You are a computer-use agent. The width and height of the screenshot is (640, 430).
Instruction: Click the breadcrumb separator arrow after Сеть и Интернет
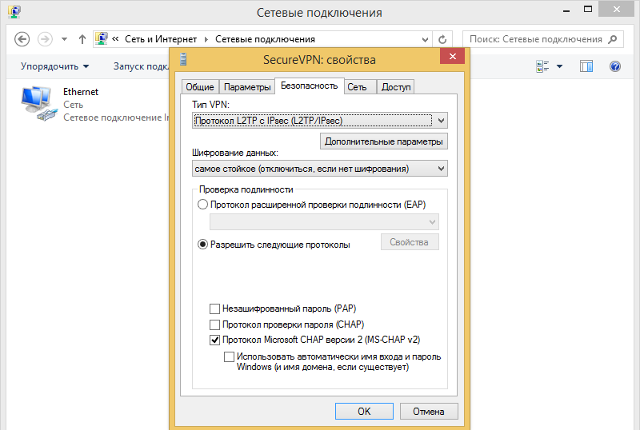pos(206,39)
